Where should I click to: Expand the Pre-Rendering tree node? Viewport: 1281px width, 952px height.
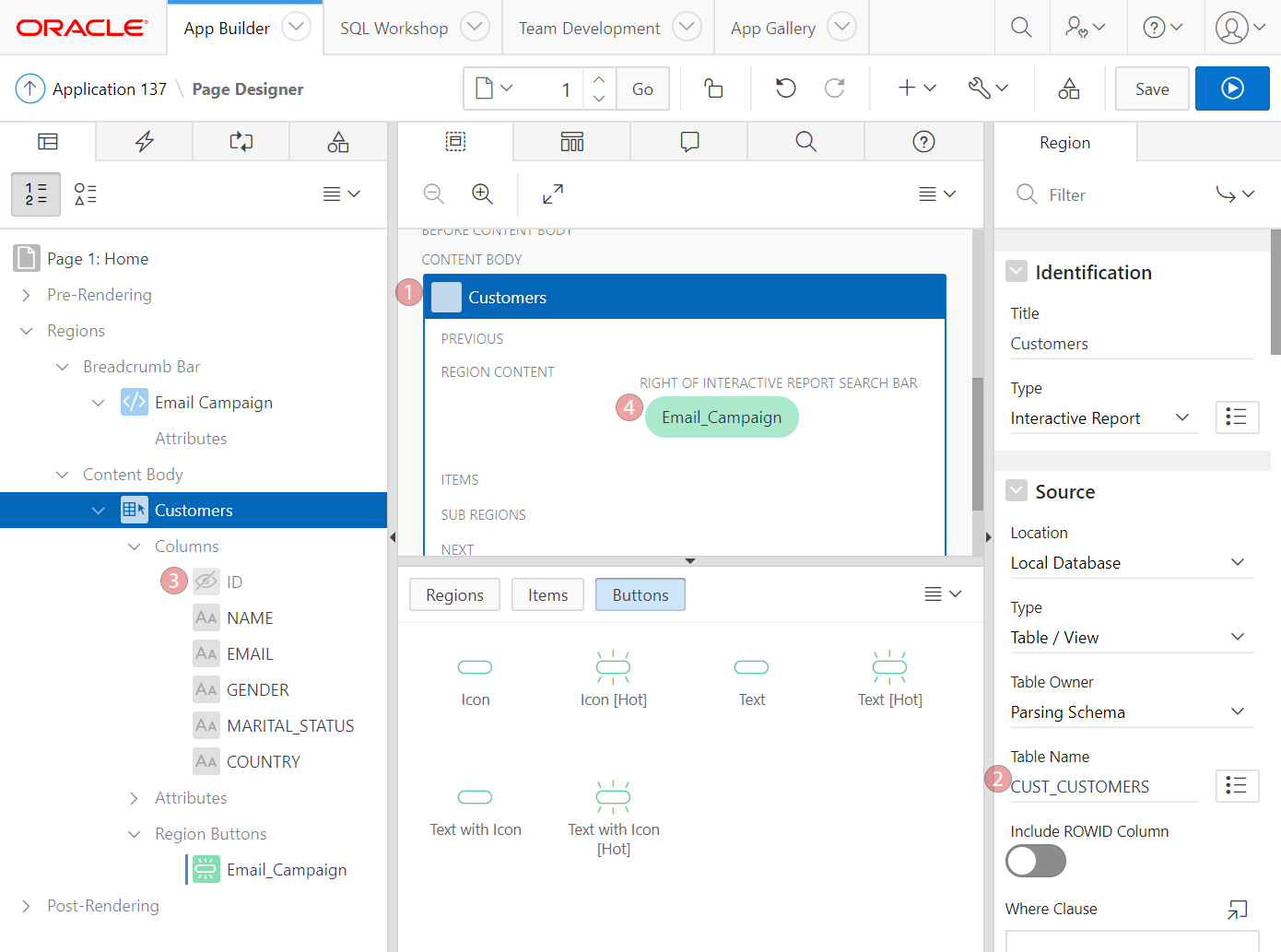point(27,295)
